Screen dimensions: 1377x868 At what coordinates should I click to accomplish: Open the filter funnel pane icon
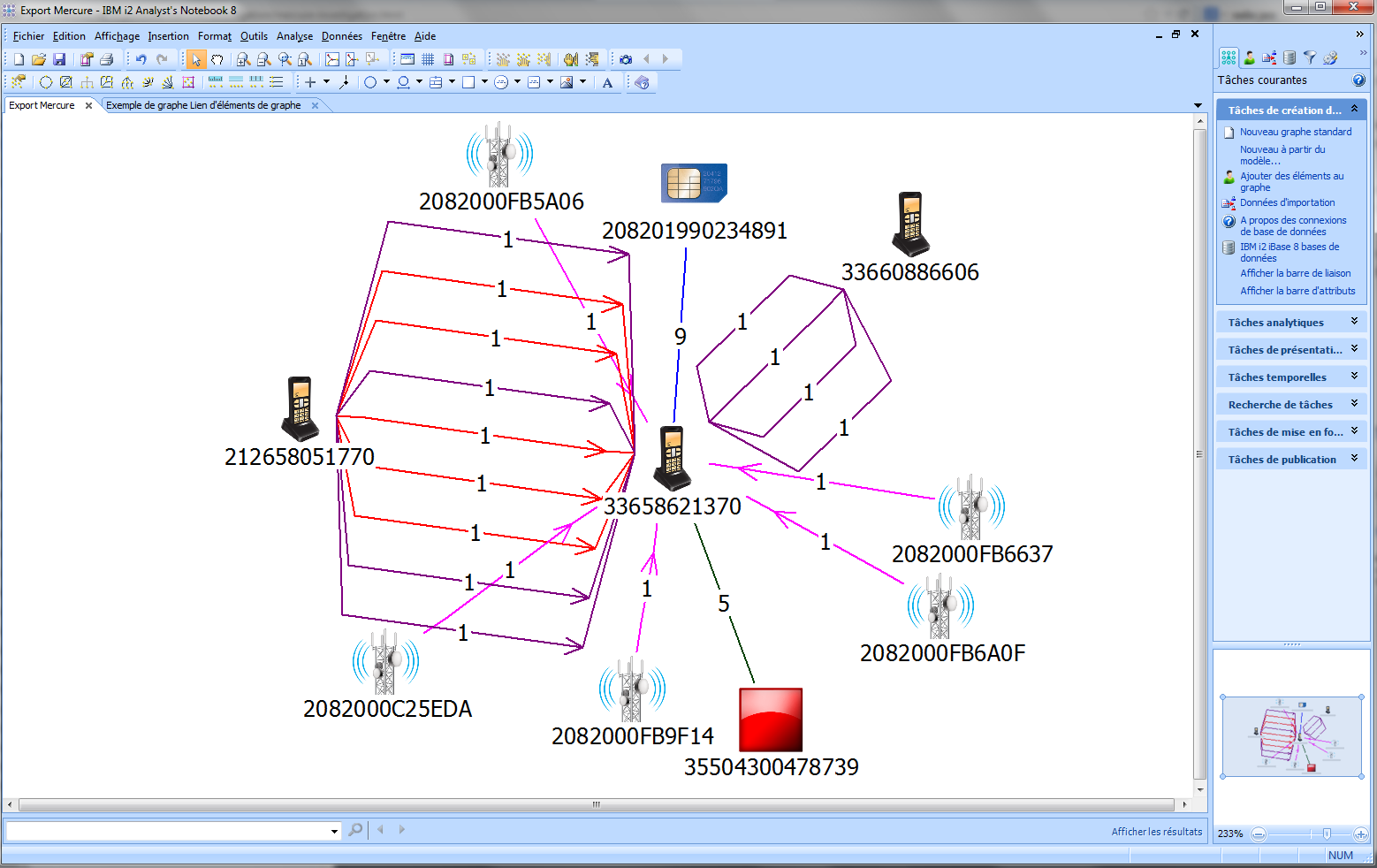[1310, 57]
